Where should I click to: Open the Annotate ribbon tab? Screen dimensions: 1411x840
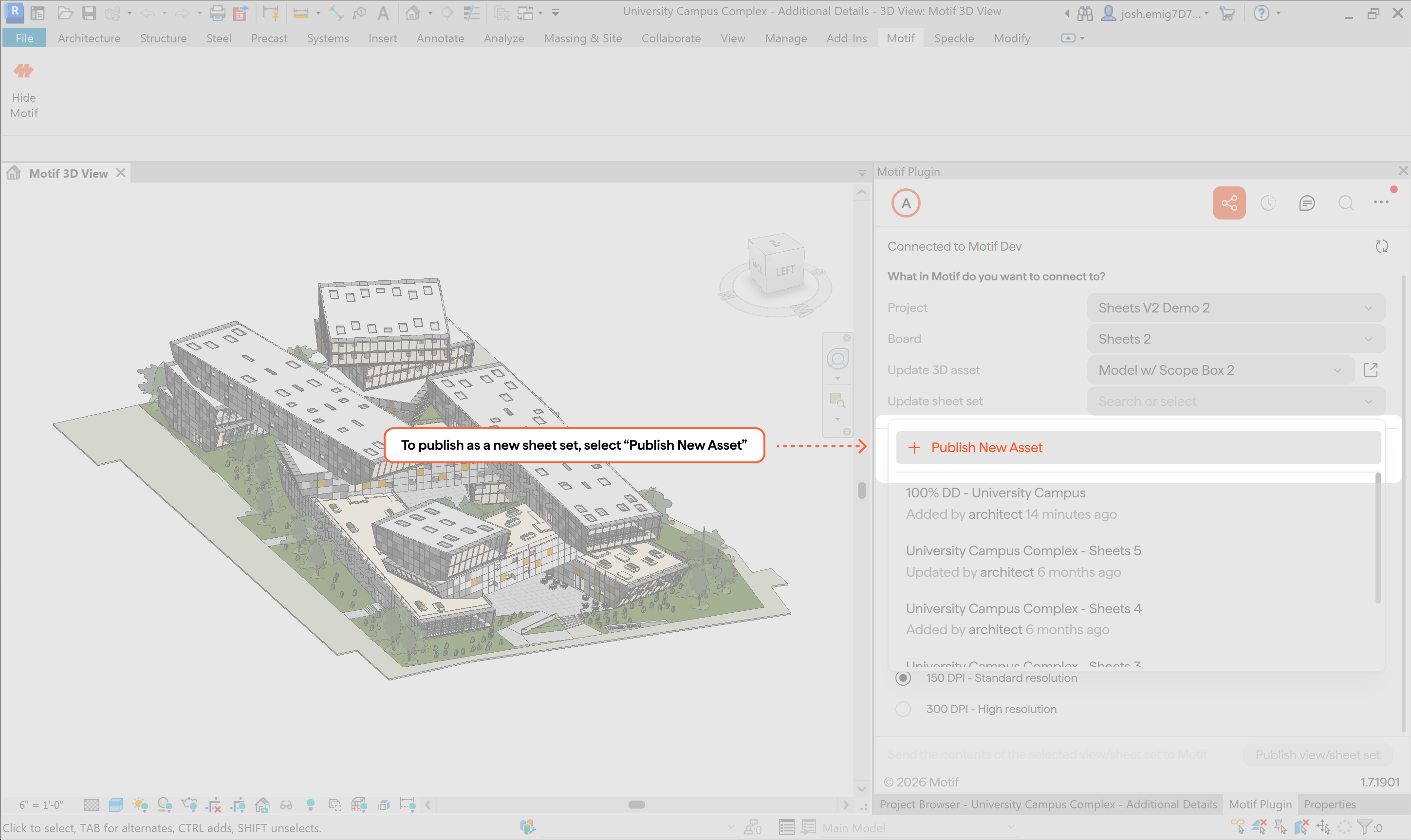coord(440,38)
